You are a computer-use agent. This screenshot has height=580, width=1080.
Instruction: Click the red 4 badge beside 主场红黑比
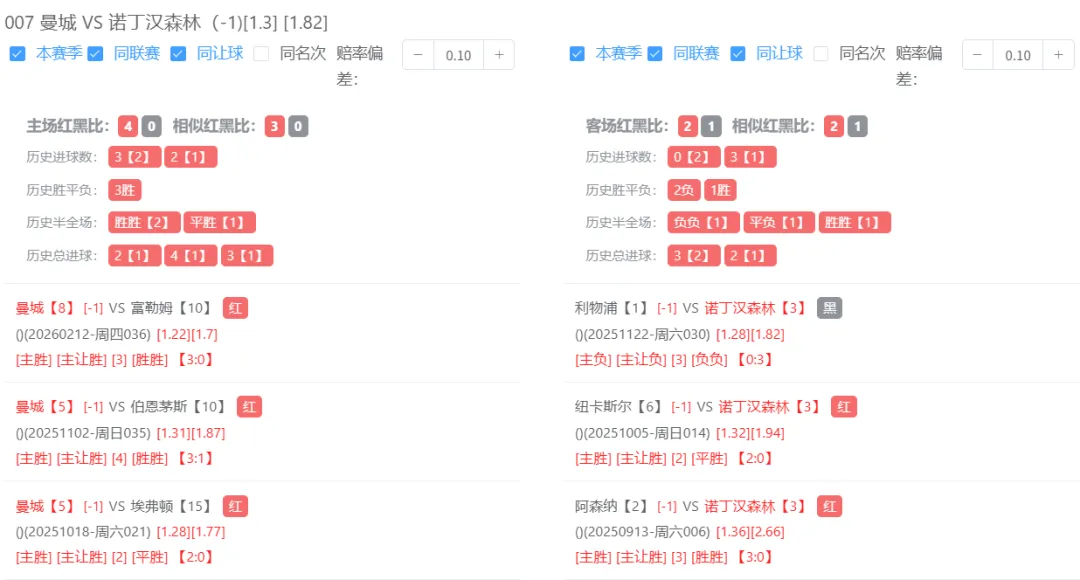tap(127, 126)
